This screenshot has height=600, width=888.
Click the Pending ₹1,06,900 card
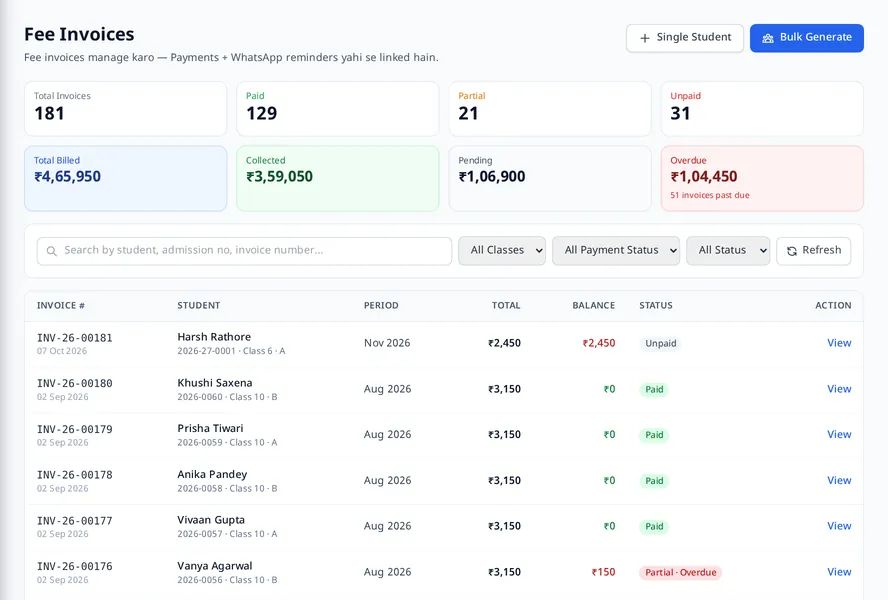click(550, 178)
